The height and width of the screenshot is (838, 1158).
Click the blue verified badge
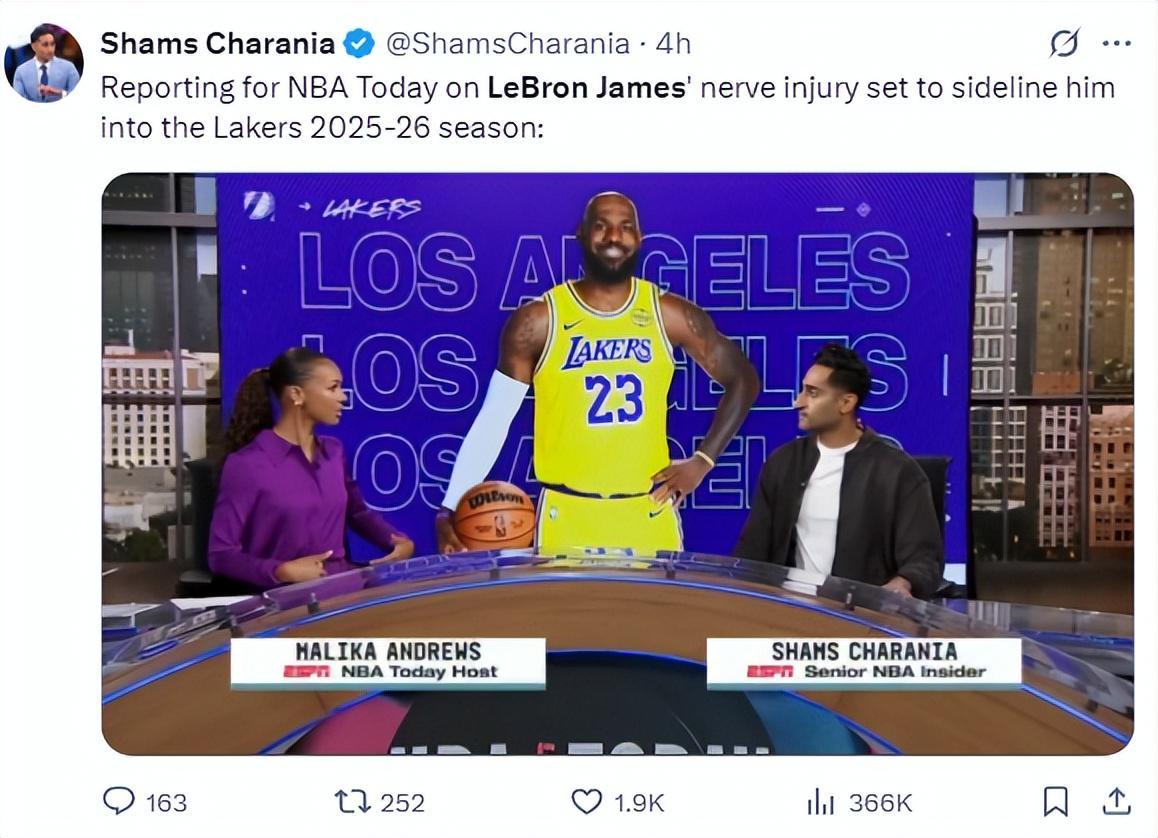point(359,44)
